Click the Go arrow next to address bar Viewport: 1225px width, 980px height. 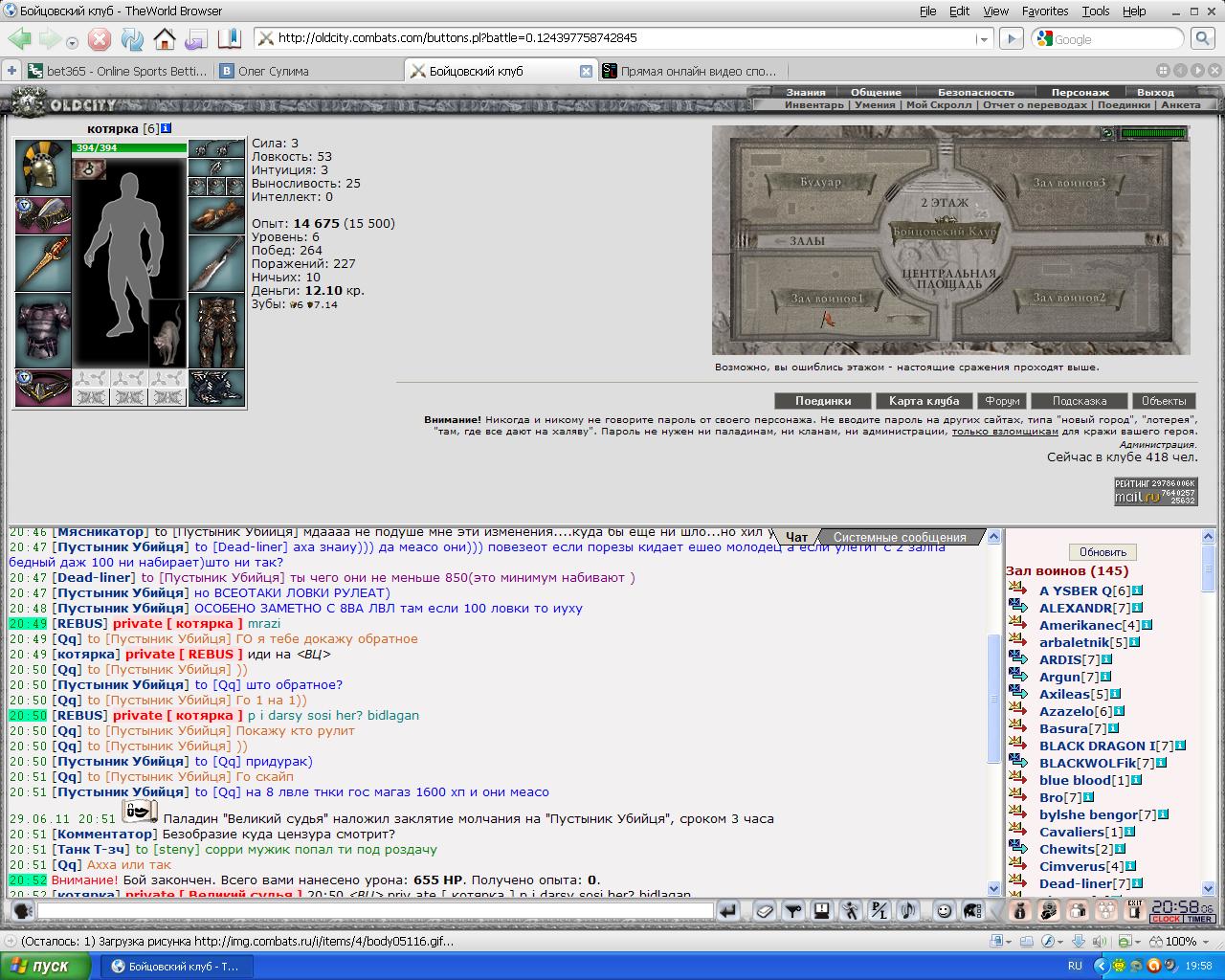click(x=1011, y=39)
